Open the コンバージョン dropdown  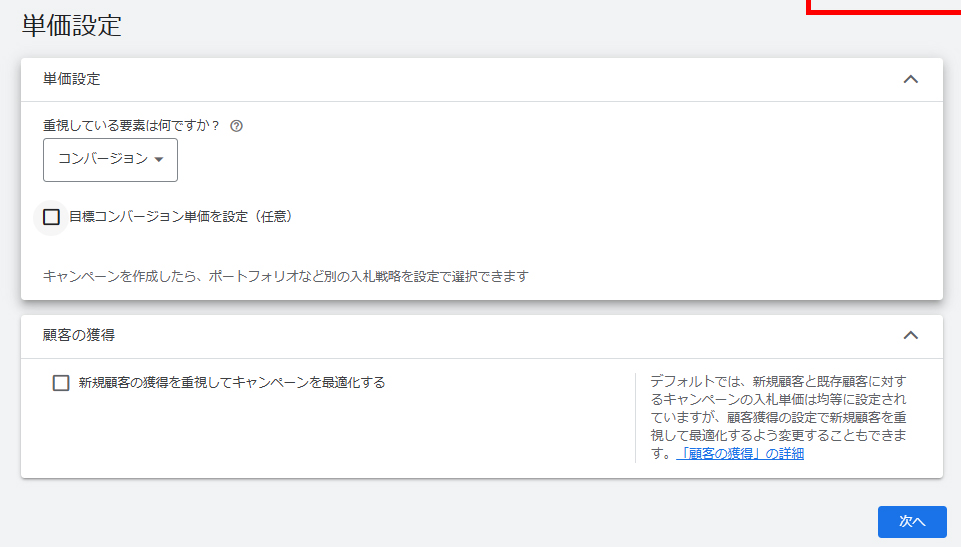pyautogui.click(x=110, y=160)
